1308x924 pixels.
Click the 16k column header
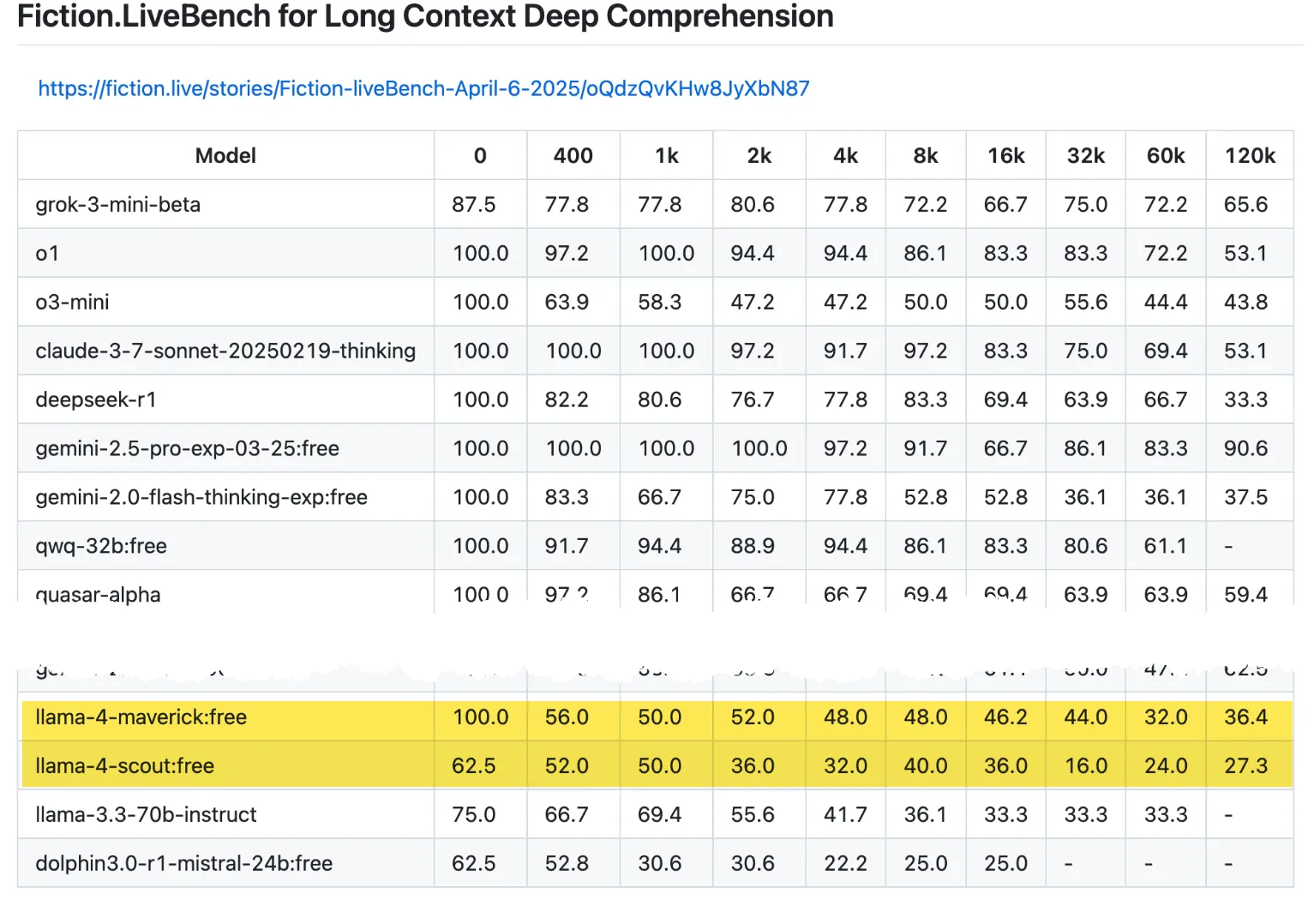1005,155
